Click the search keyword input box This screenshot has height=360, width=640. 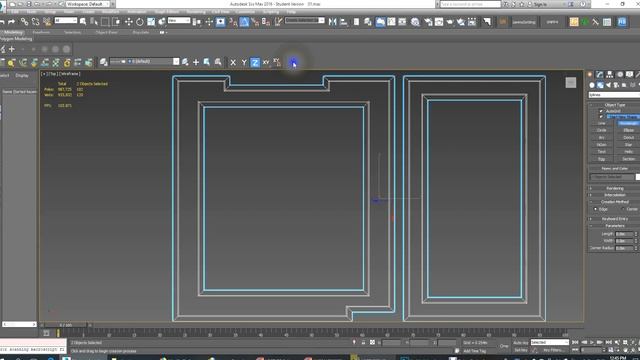click(470, 4)
